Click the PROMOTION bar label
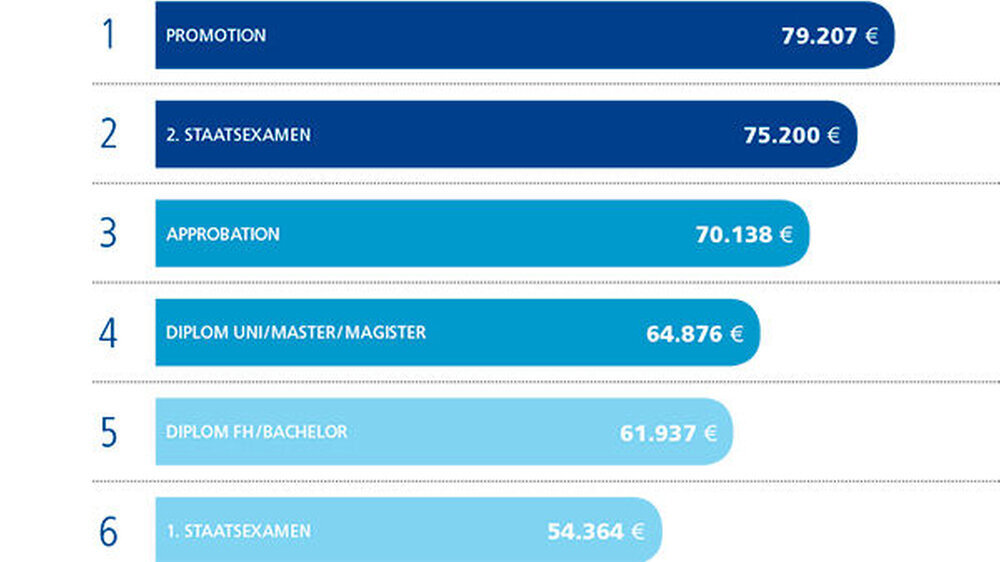The width and height of the screenshot is (1000, 562). coord(216,35)
